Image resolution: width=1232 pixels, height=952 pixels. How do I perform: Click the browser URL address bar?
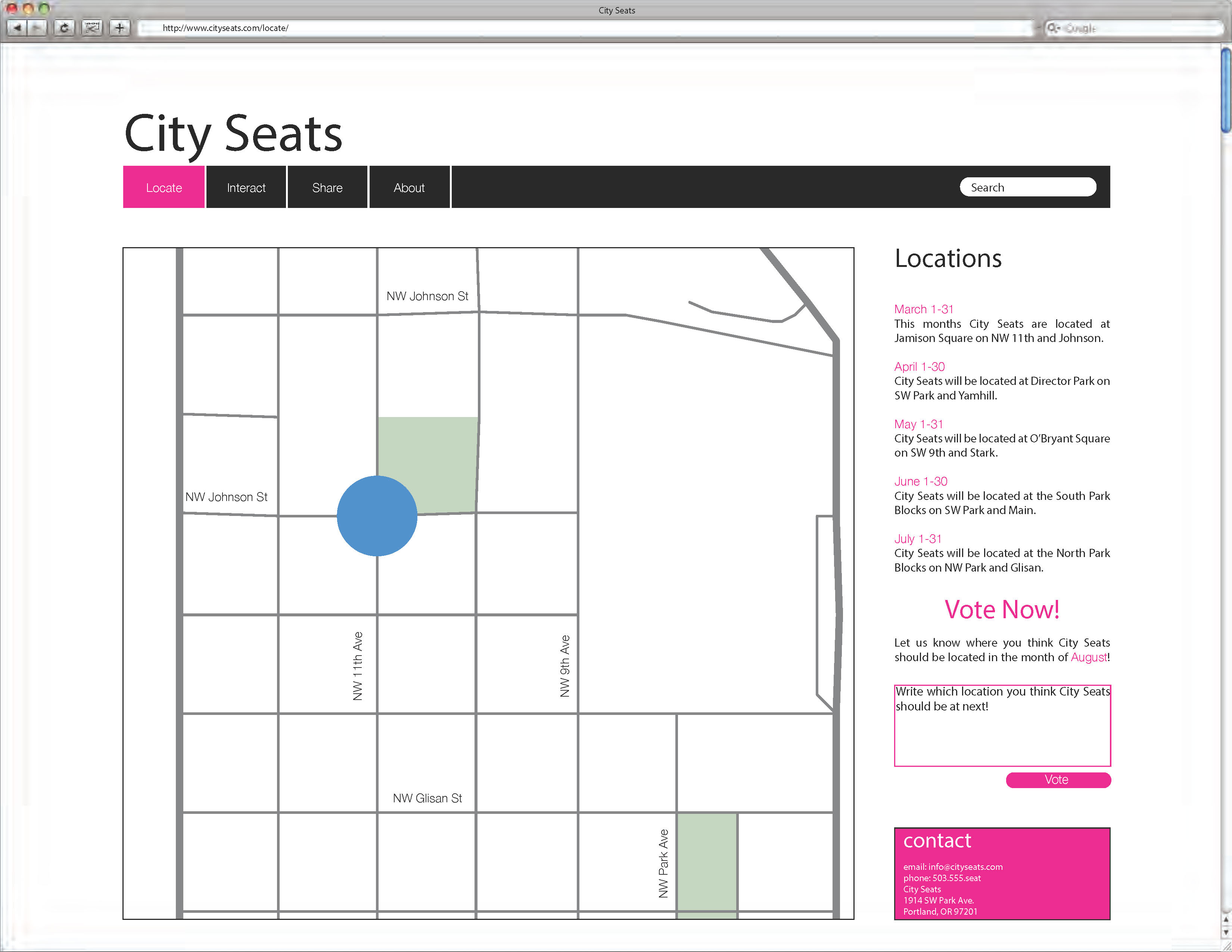587,28
